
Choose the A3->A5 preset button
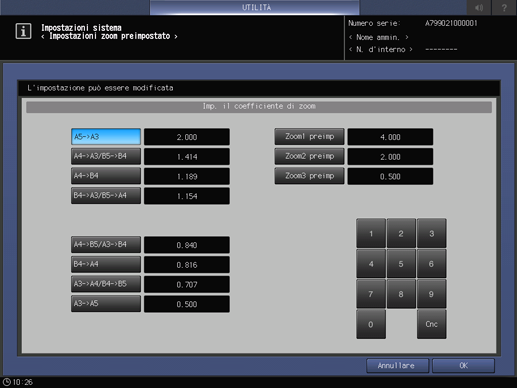click(106, 304)
